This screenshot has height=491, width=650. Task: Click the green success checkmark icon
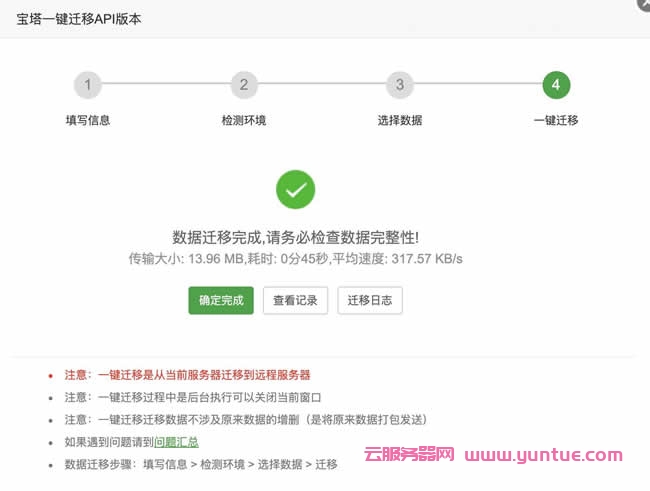pos(295,189)
